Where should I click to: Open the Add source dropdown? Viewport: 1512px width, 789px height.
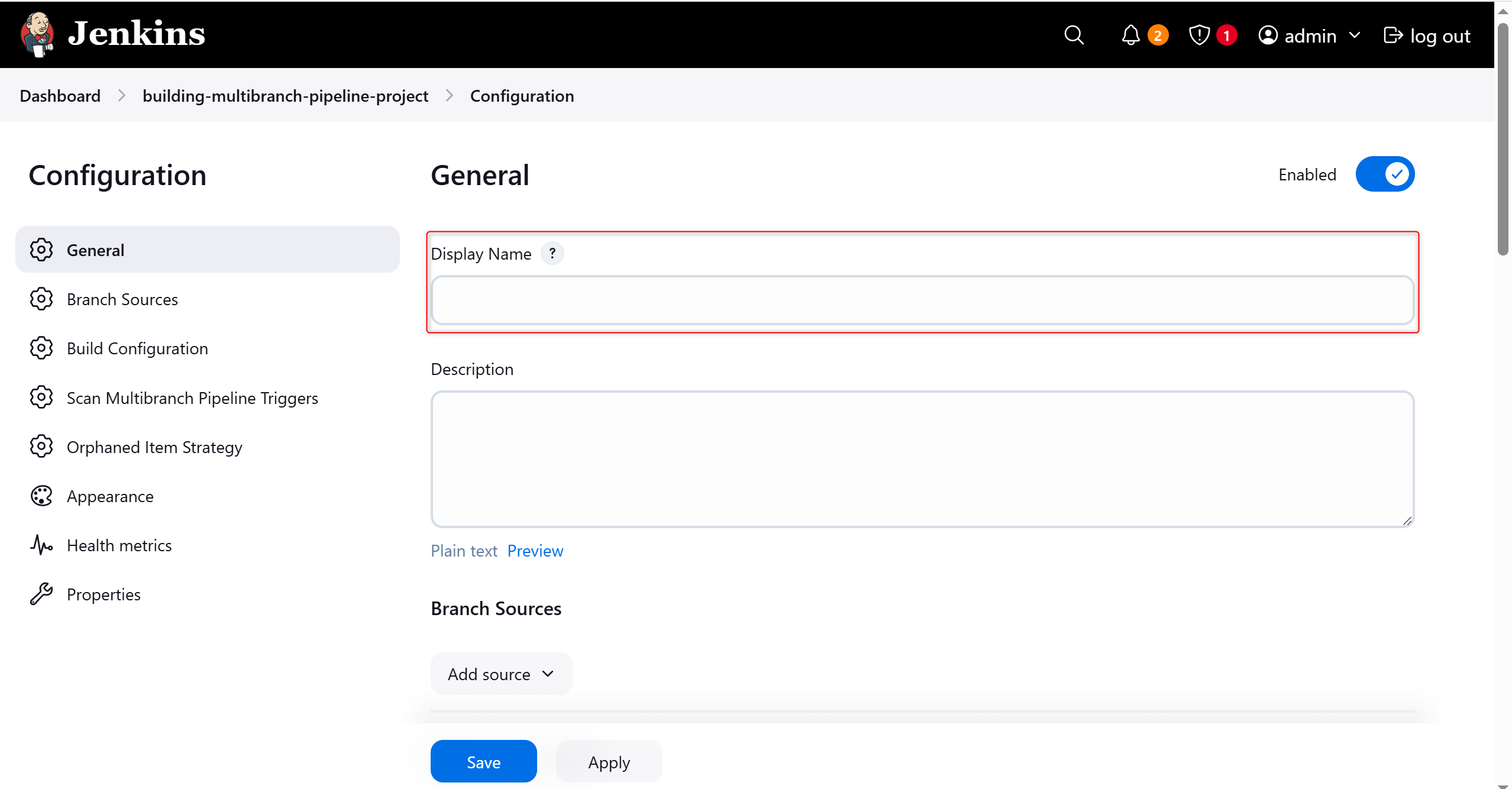coord(501,674)
